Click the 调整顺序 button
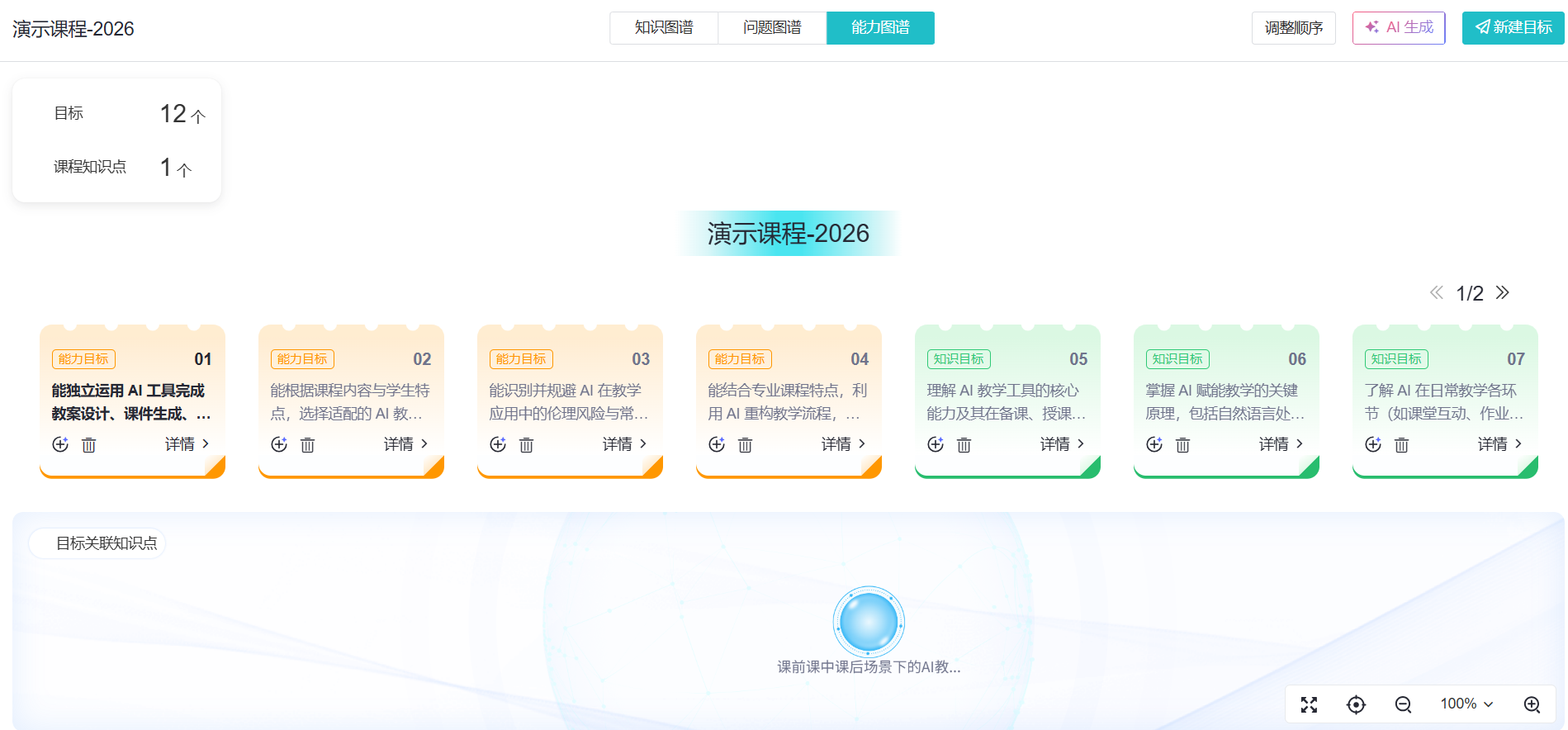Viewport: 1568px width, 730px height. [1293, 27]
